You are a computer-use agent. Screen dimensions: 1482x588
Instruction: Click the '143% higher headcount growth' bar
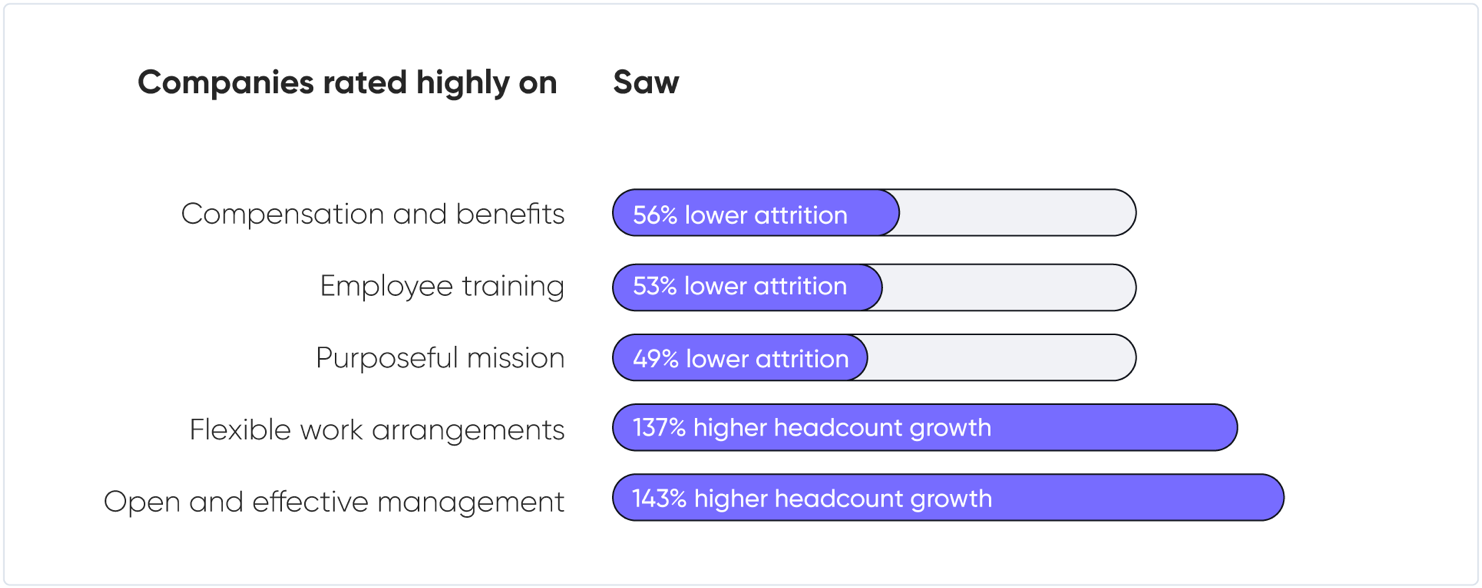948,498
